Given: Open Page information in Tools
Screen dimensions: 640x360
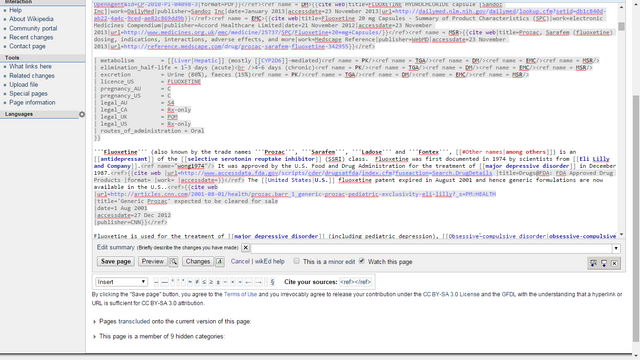Looking at the screenshot, I should 32,103.
